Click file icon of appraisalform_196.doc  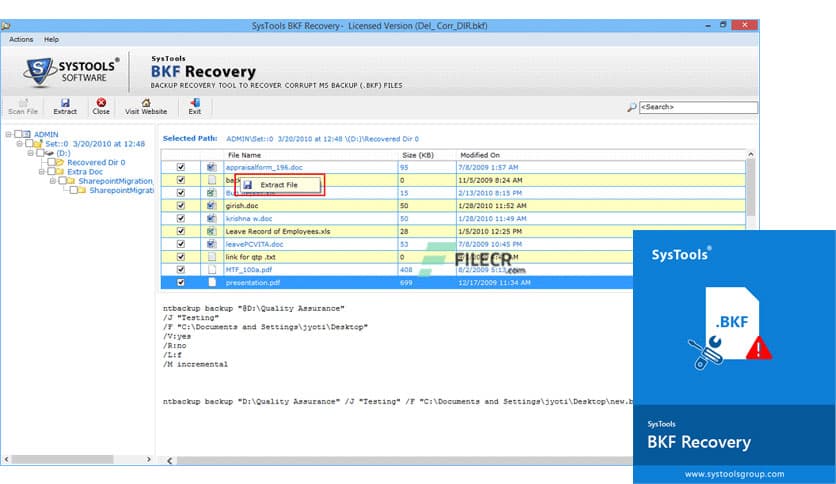tap(212, 167)
